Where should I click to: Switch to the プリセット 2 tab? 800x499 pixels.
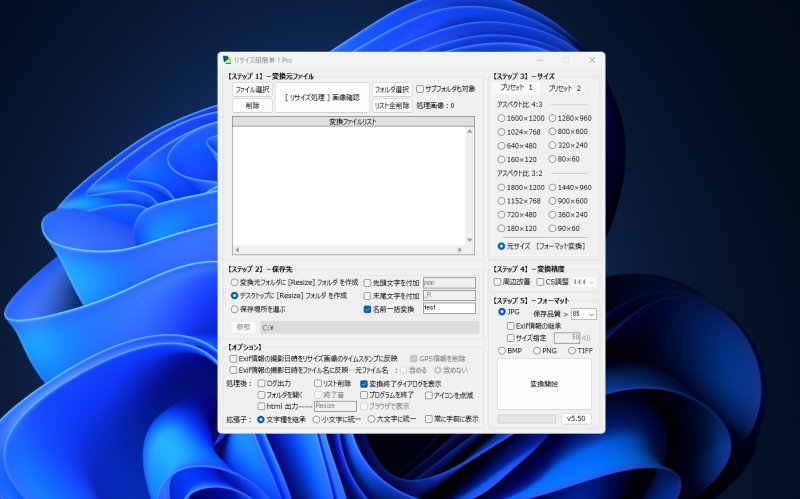click(565, 88)
